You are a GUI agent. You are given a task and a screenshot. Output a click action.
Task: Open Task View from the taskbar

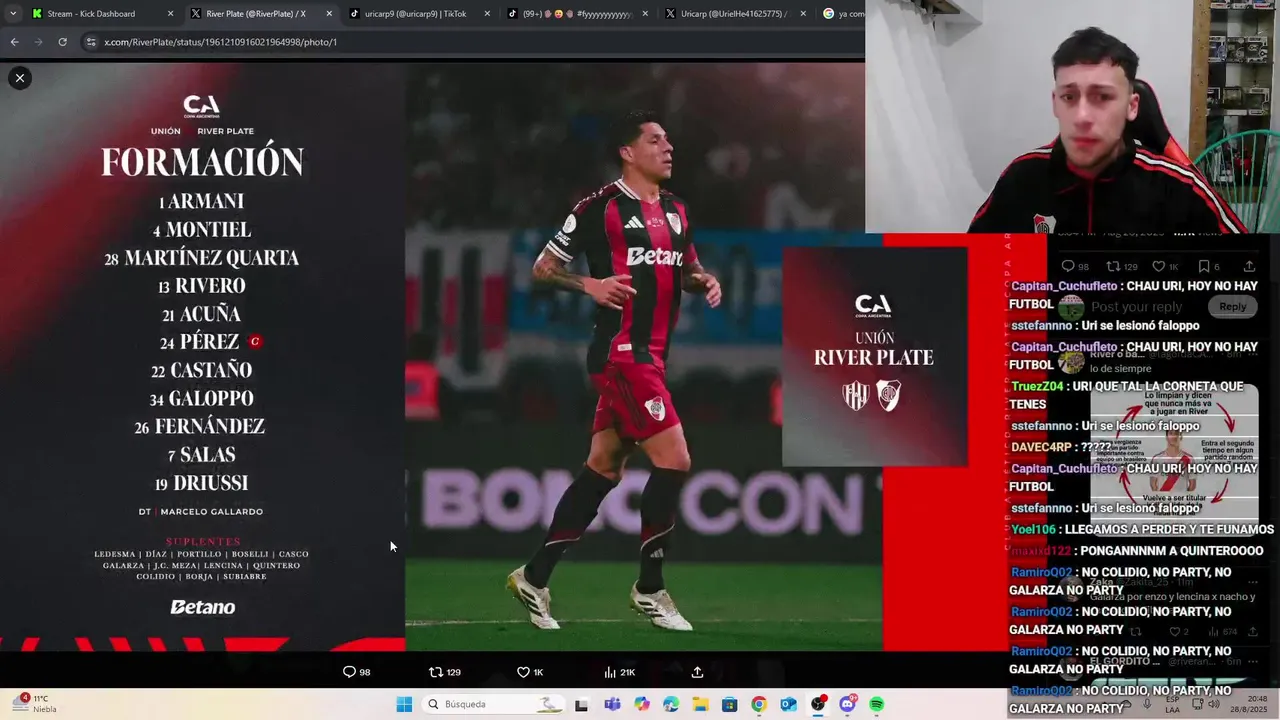[581, 704]
